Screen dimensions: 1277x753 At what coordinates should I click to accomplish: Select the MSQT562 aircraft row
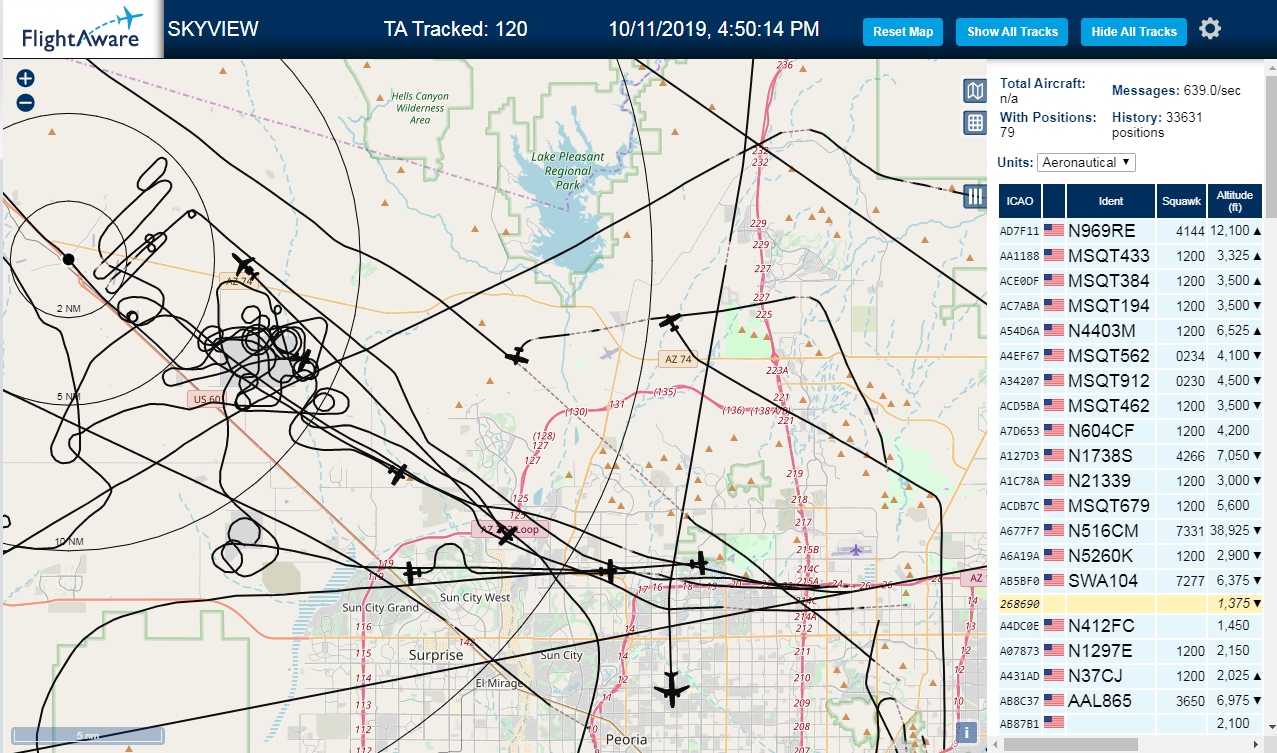[1131, 355]
